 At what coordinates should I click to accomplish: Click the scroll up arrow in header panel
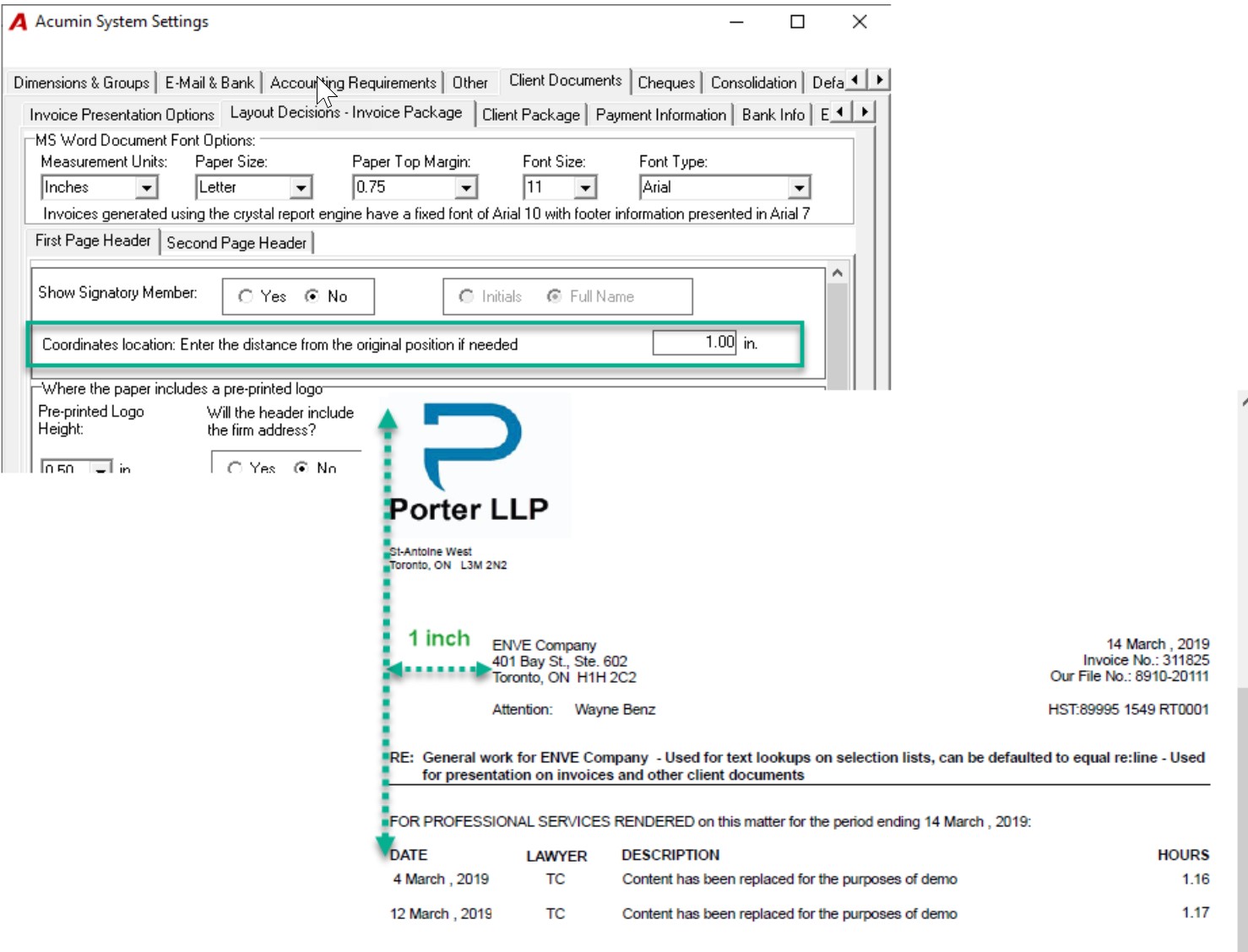[837, 273]
